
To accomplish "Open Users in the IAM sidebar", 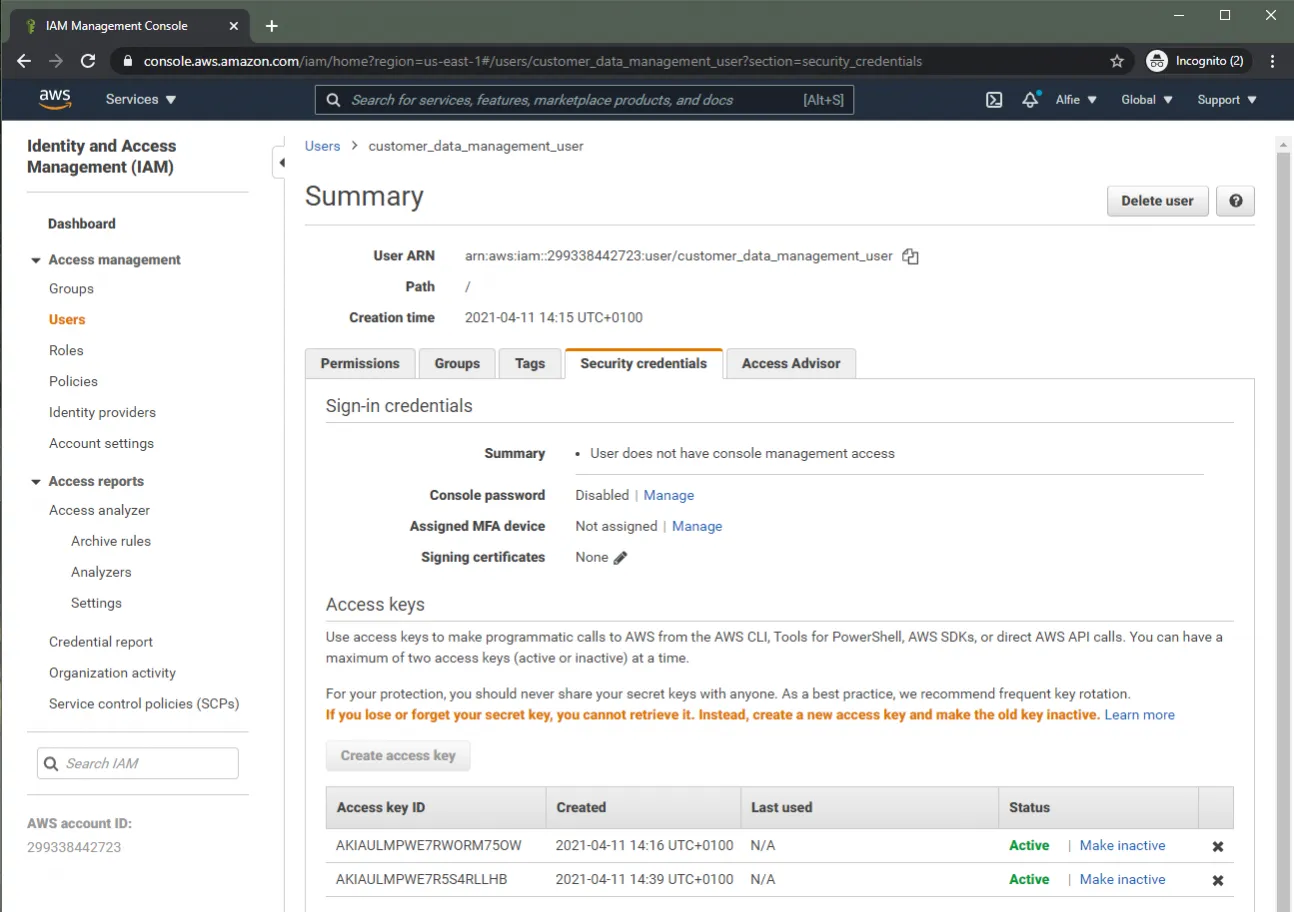I will [x=67, y=320].
